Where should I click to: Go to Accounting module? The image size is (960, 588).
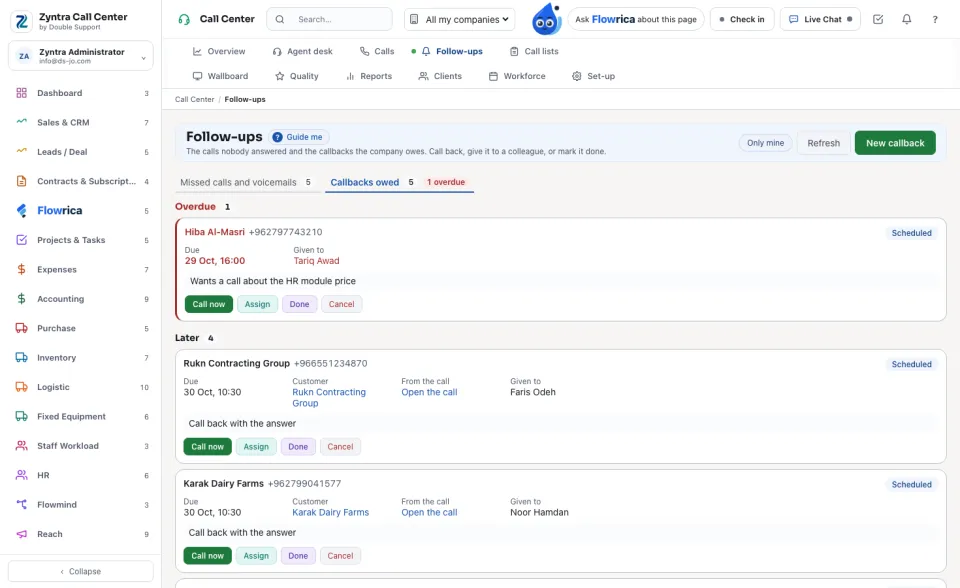coord(81,299)
